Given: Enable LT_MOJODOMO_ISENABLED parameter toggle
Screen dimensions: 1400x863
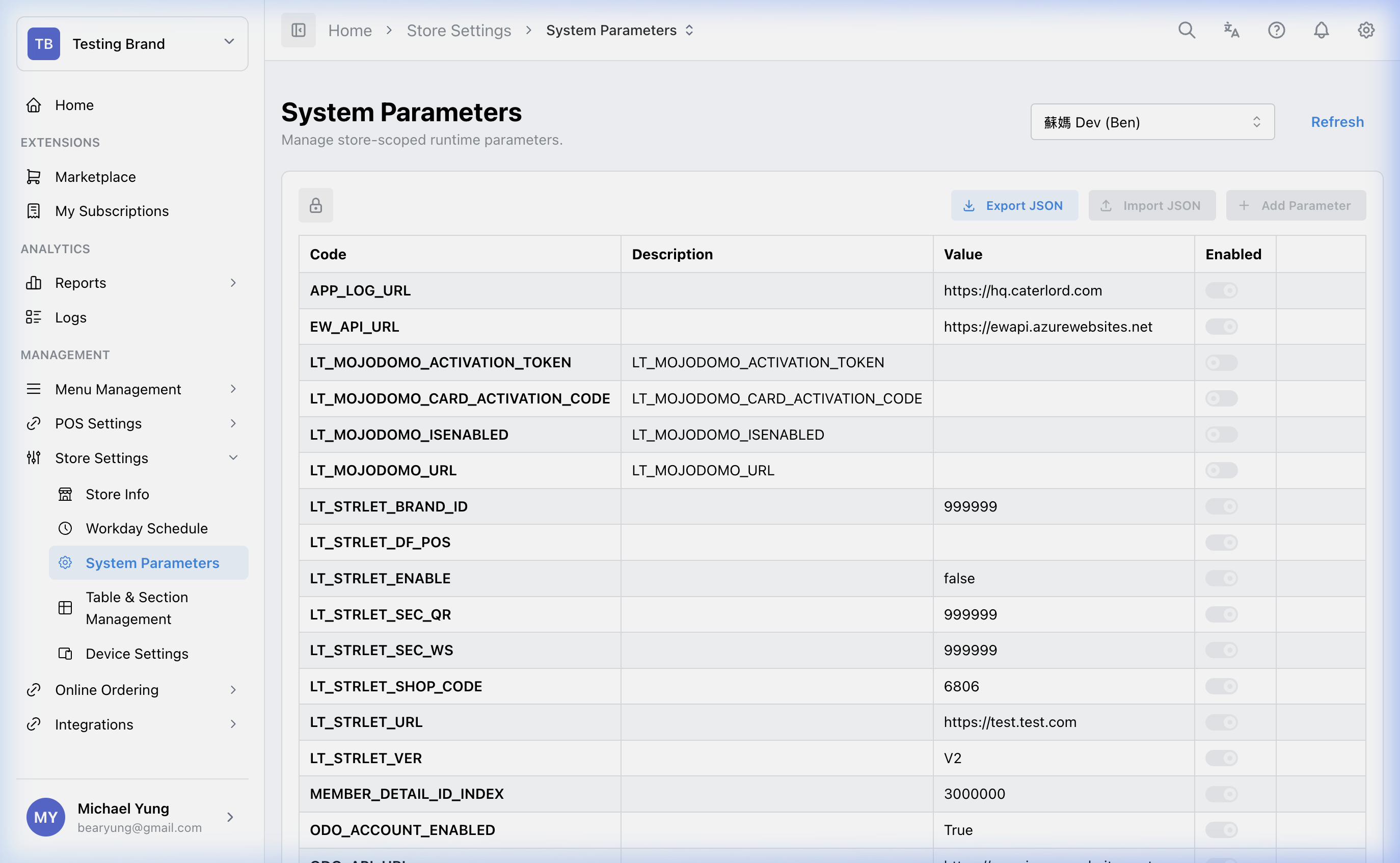Looking at the screenshot, I should (x=1222, y=435).
